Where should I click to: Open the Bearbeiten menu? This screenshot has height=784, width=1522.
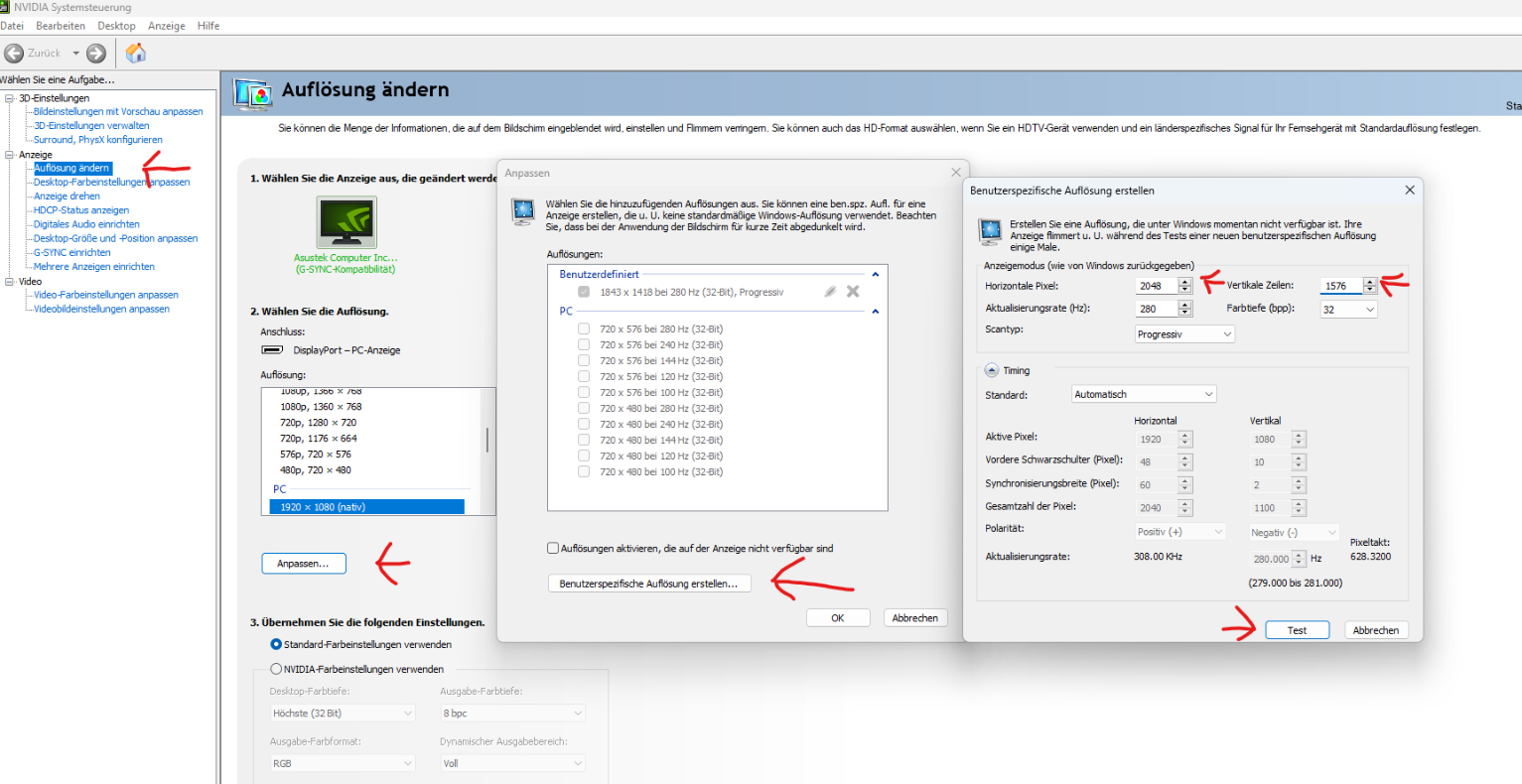click(61, 26)
